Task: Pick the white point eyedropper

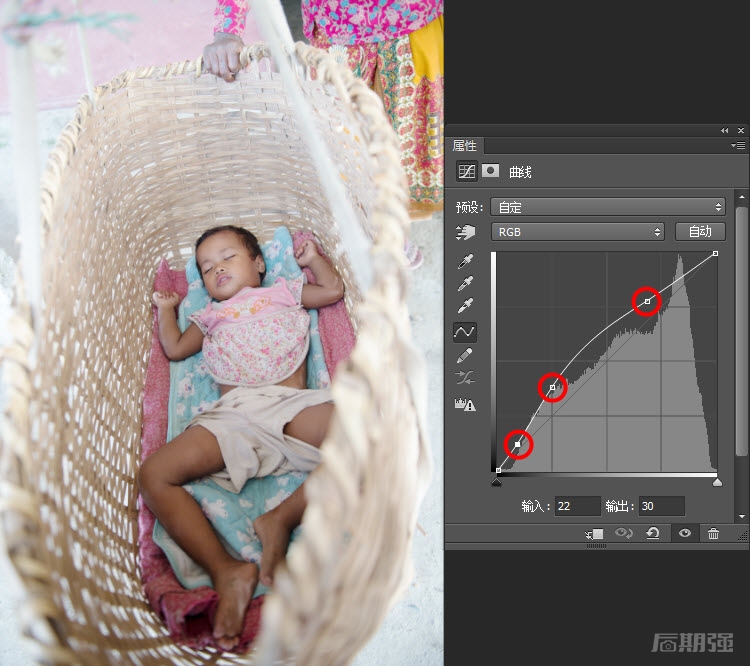Action: [x=465, y=305]
